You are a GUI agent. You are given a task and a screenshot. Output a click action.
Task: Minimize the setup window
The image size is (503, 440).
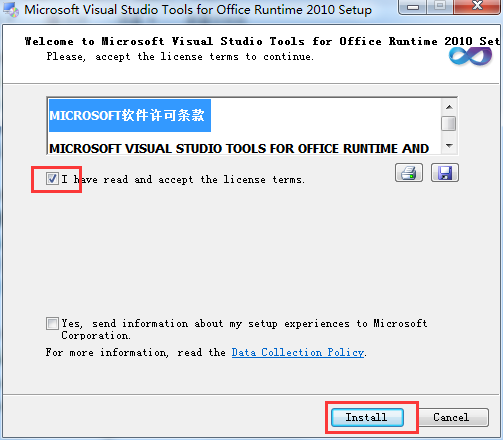point(413,7)
